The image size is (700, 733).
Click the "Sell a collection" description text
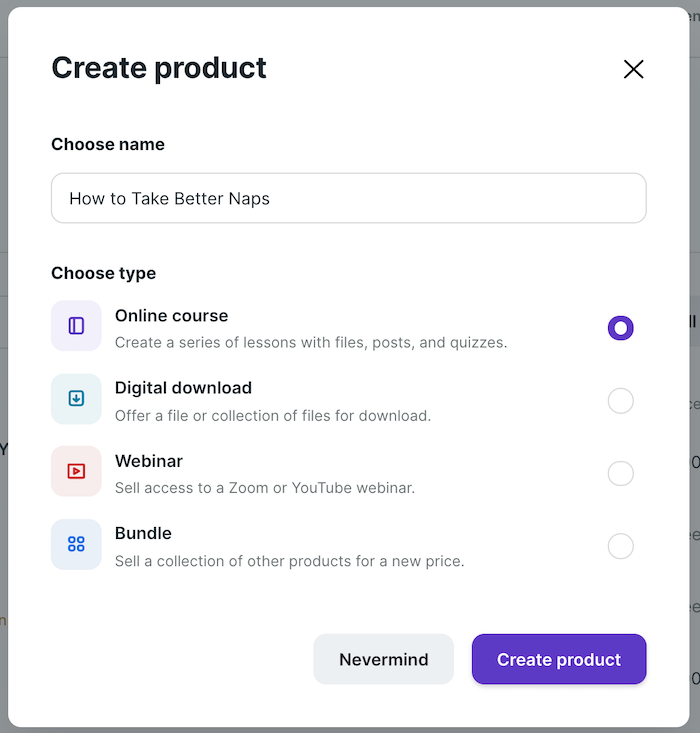(x=289, y=561)
